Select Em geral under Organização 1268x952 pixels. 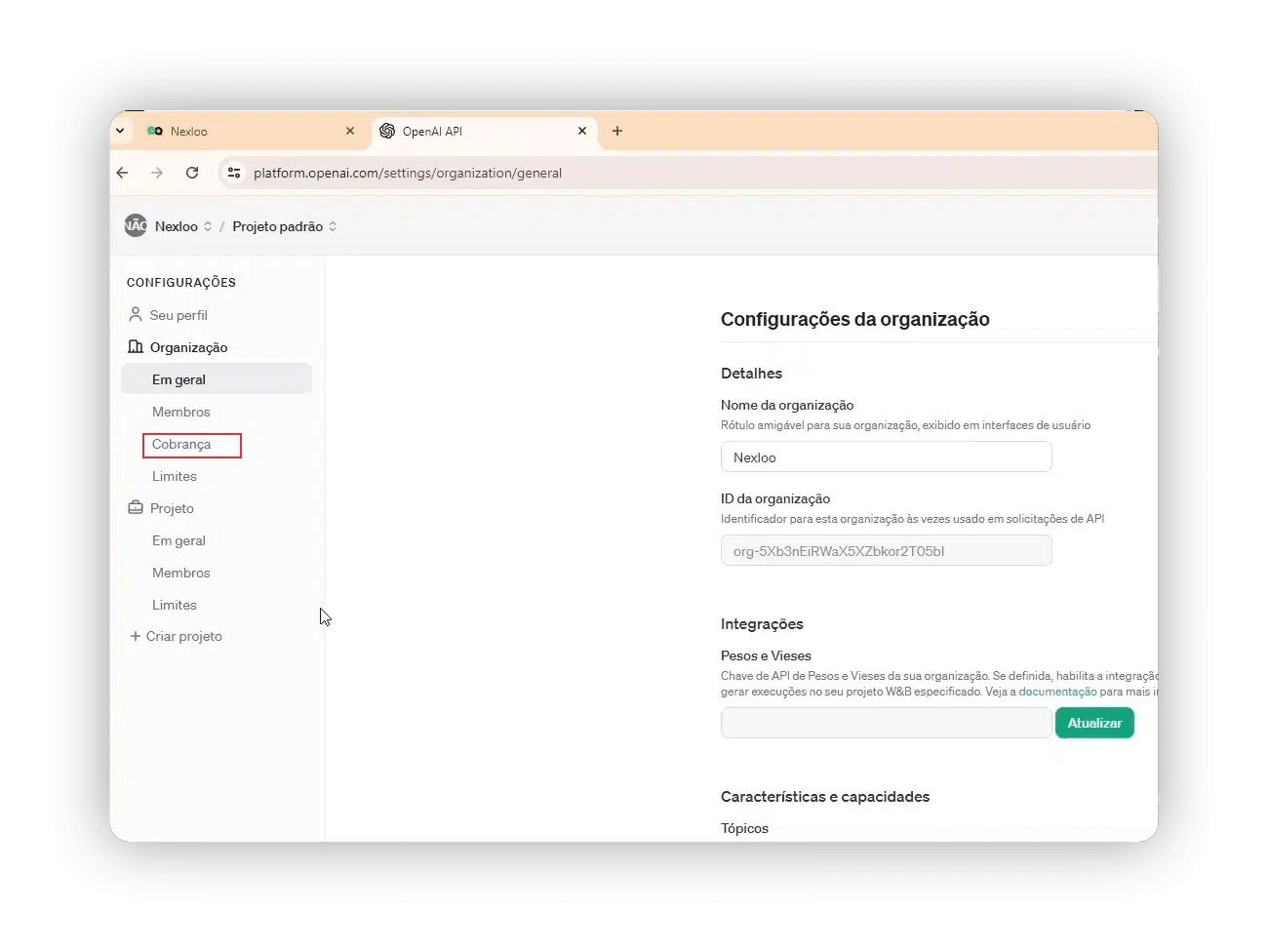click(x=217, y=379)
